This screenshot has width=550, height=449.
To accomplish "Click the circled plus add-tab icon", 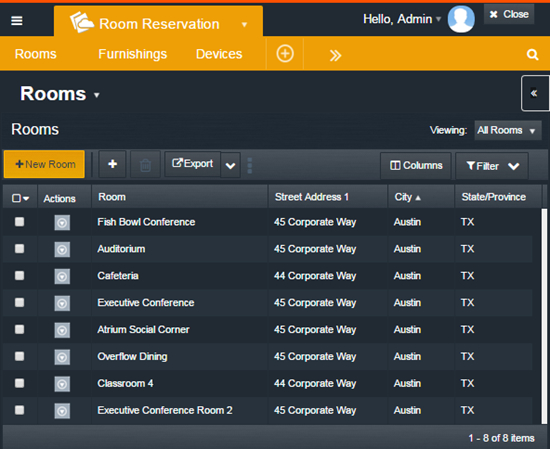I will point(285,54).
